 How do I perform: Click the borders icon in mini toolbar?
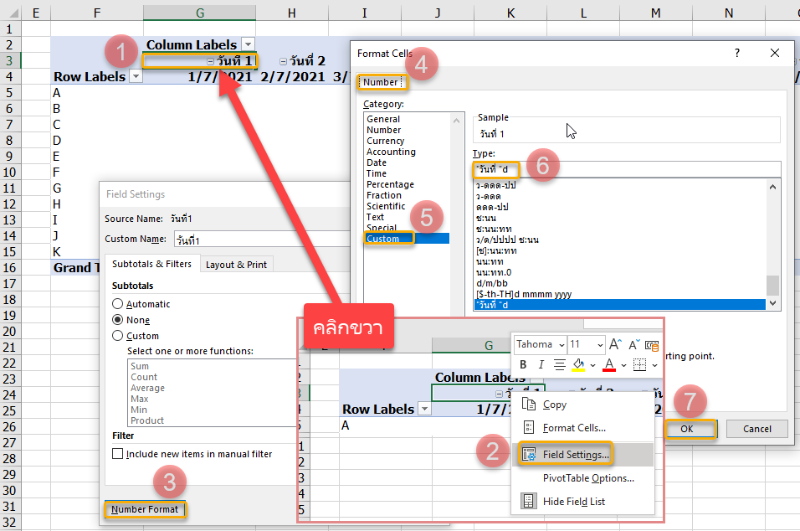tap(638, 365)
